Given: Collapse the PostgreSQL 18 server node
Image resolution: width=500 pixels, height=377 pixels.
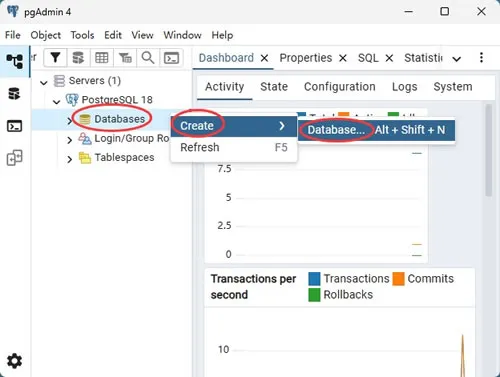Looking at the screenshot, I should point(56,101).
